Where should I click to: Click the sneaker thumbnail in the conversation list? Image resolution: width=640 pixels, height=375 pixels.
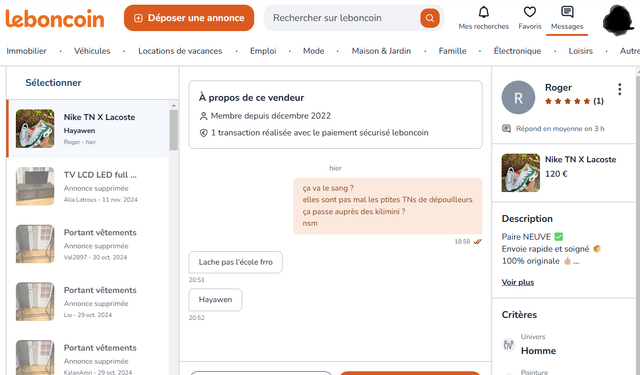coord(35,129)
